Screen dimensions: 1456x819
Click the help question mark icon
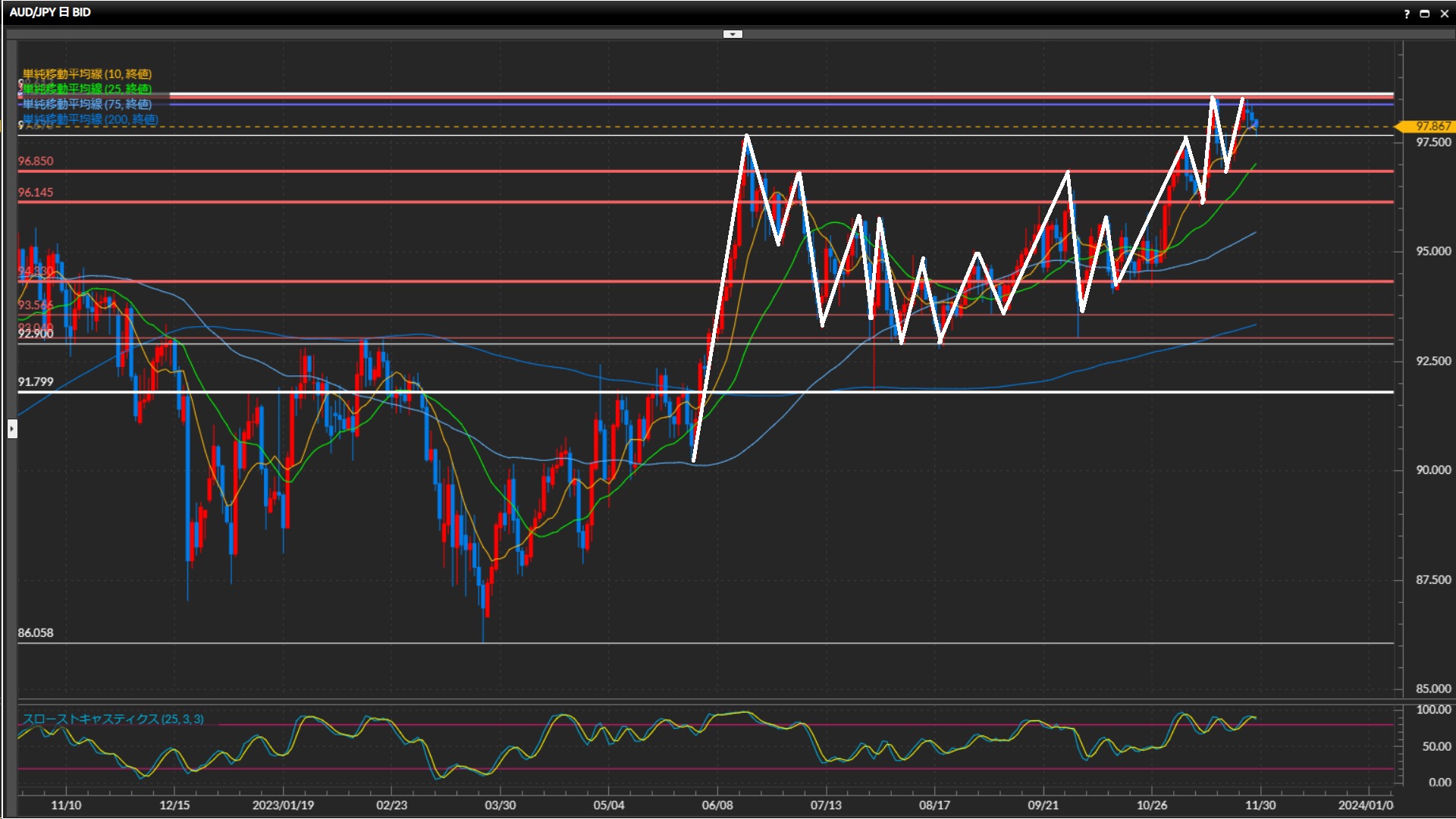click(x=1407, y=14)
